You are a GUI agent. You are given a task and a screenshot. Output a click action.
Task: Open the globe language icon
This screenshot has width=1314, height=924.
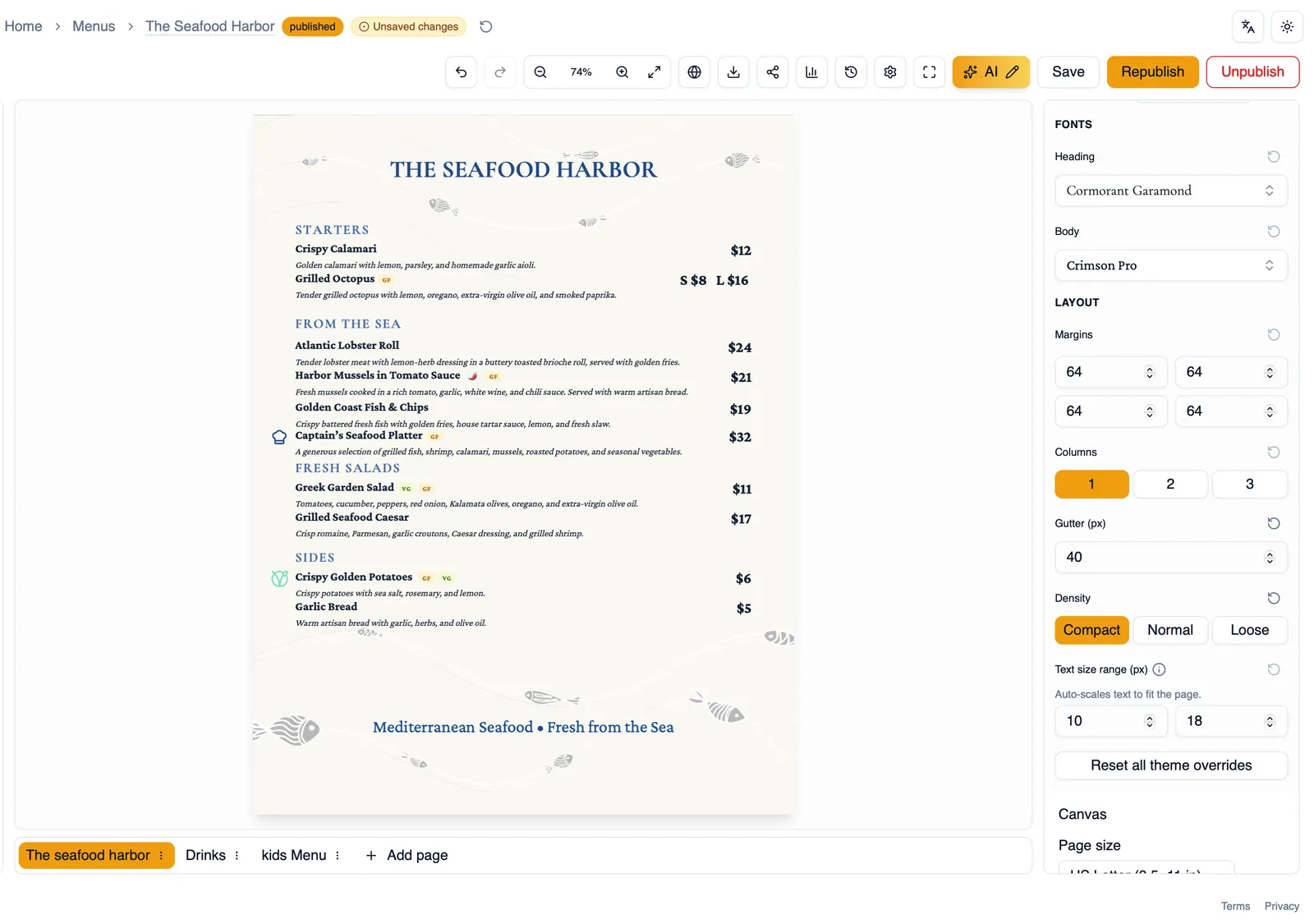pos(695,72)
